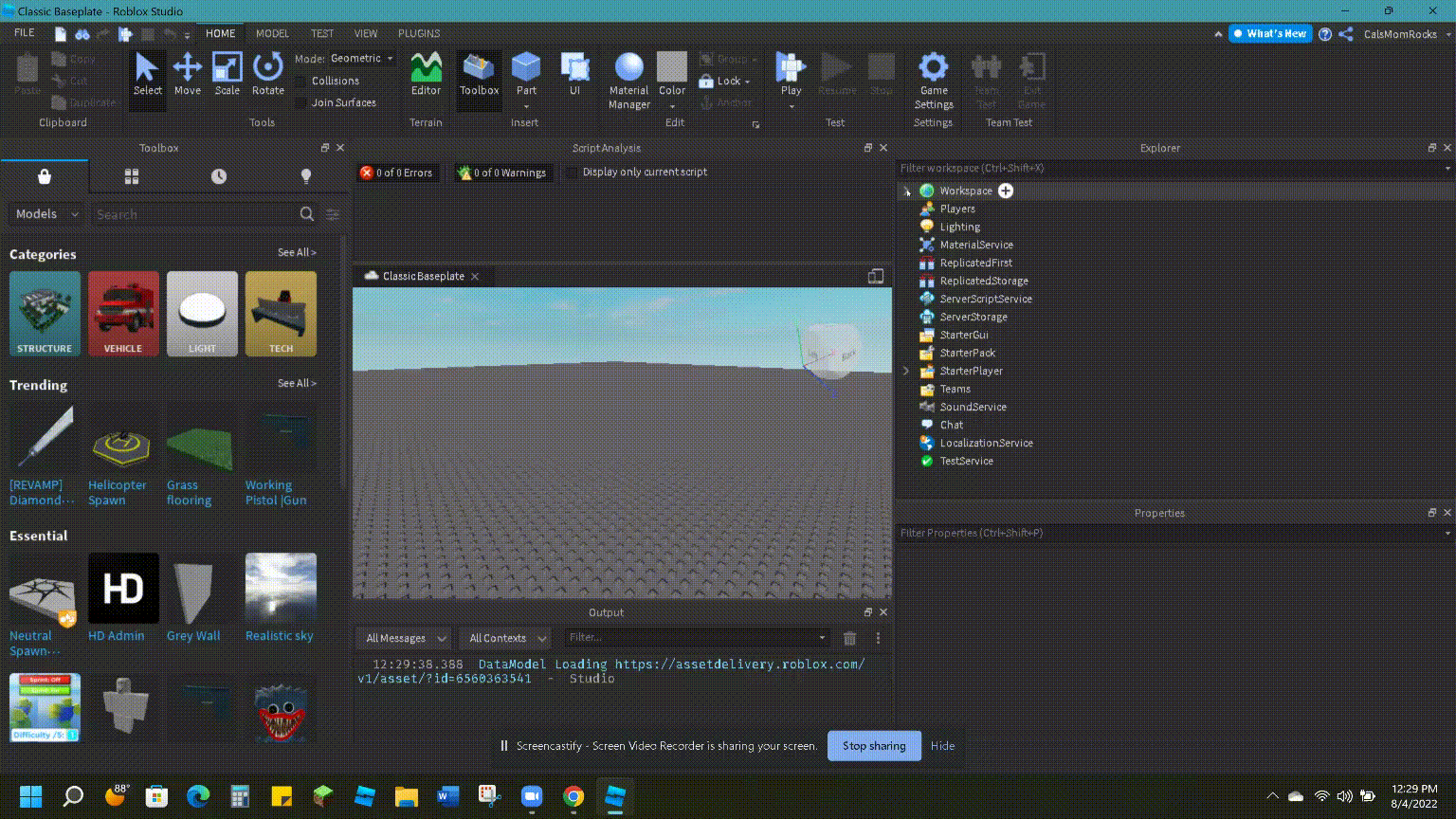
Task: Select the Move tool
Action: click(188, 76)
